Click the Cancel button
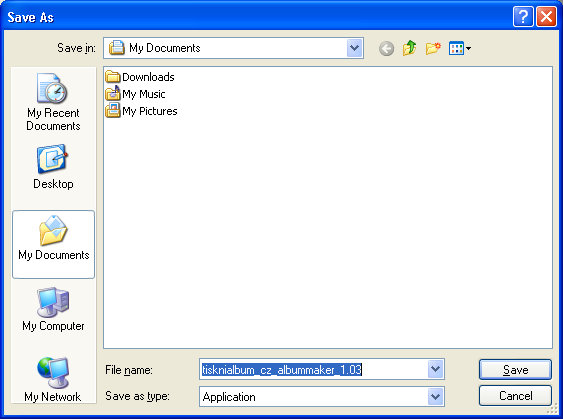The width and height of the screenshot is (563, 419). pyautogui.click(x=515, y=396)
